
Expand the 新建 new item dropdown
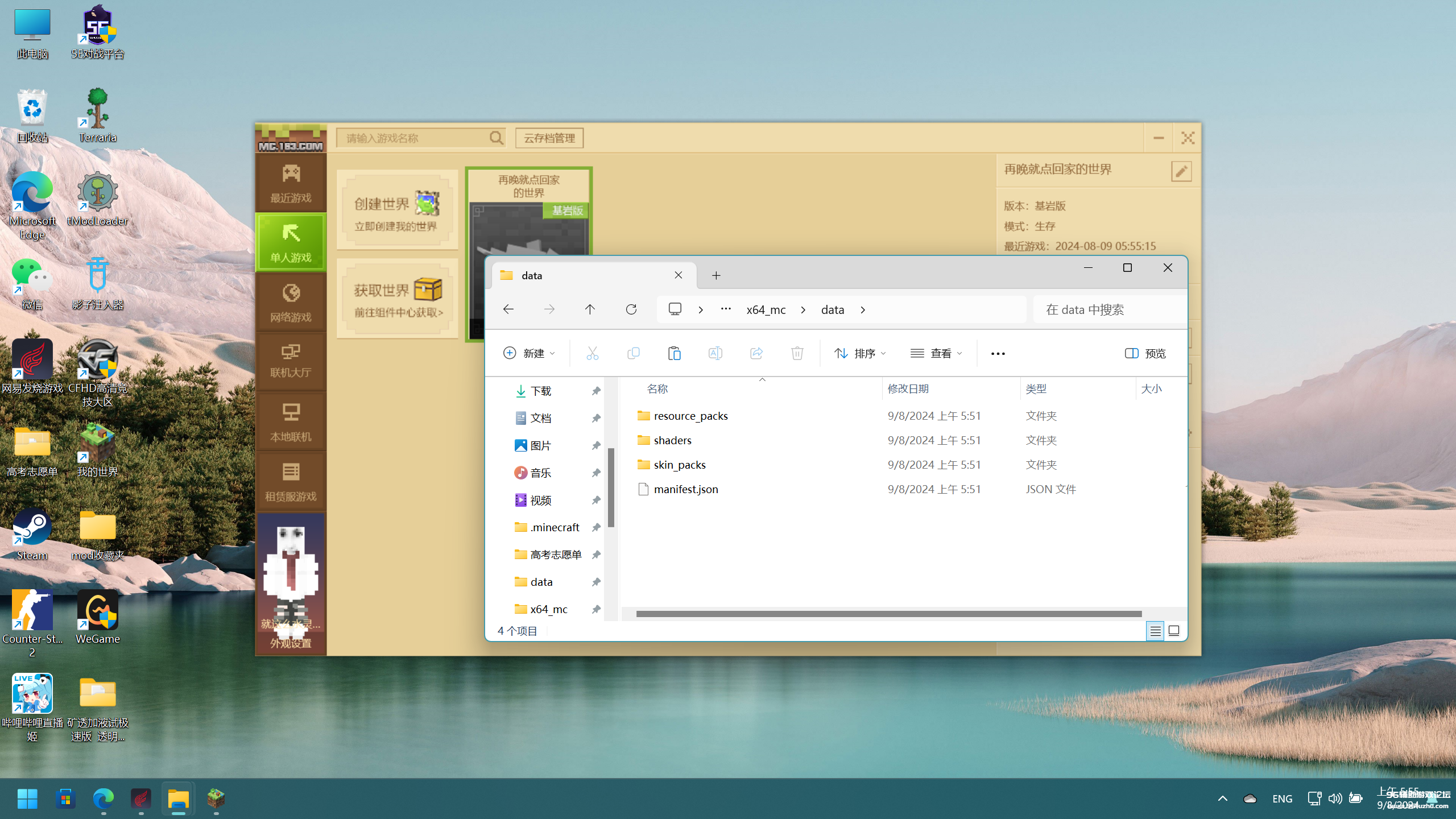pos(528,353)
